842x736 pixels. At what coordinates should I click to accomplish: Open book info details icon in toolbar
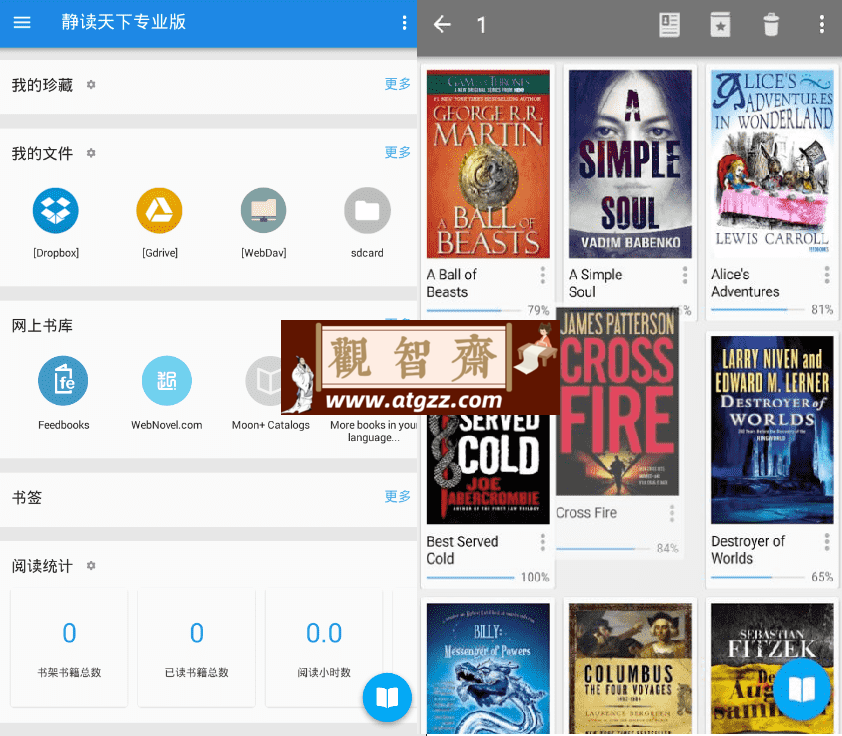click(x=670, y=25)
